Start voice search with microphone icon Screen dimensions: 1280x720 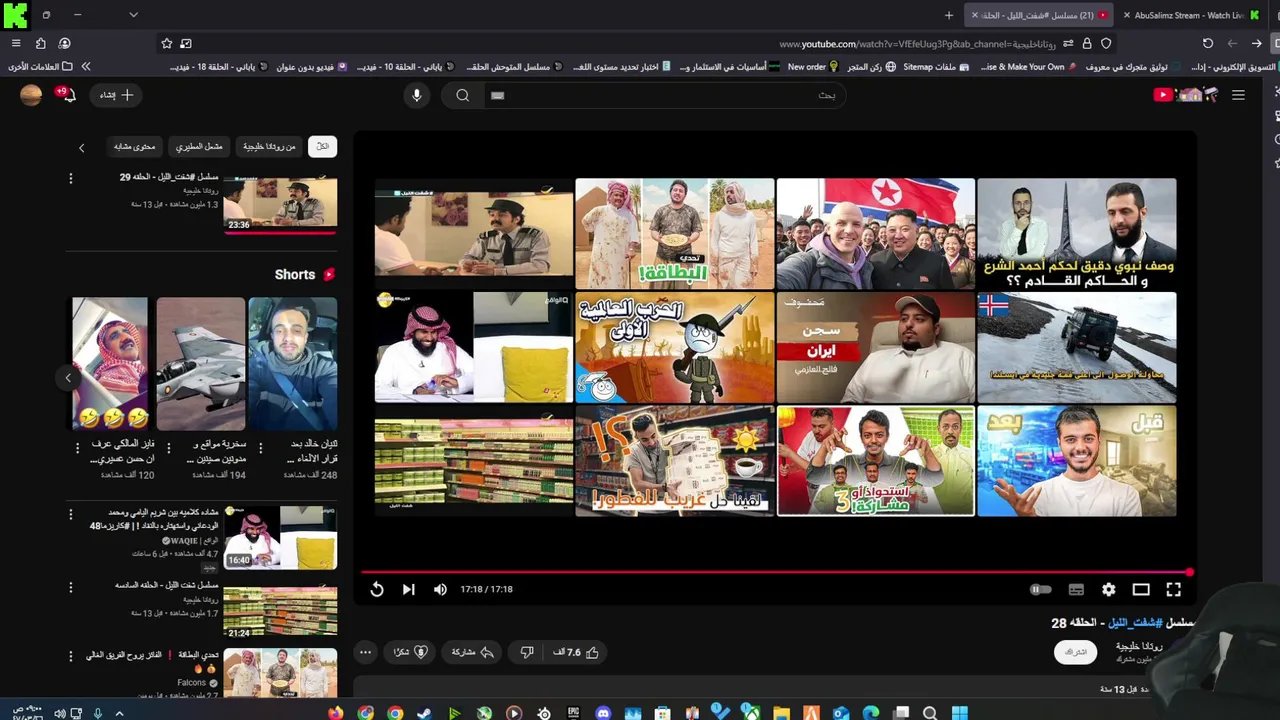coord(417,95)
